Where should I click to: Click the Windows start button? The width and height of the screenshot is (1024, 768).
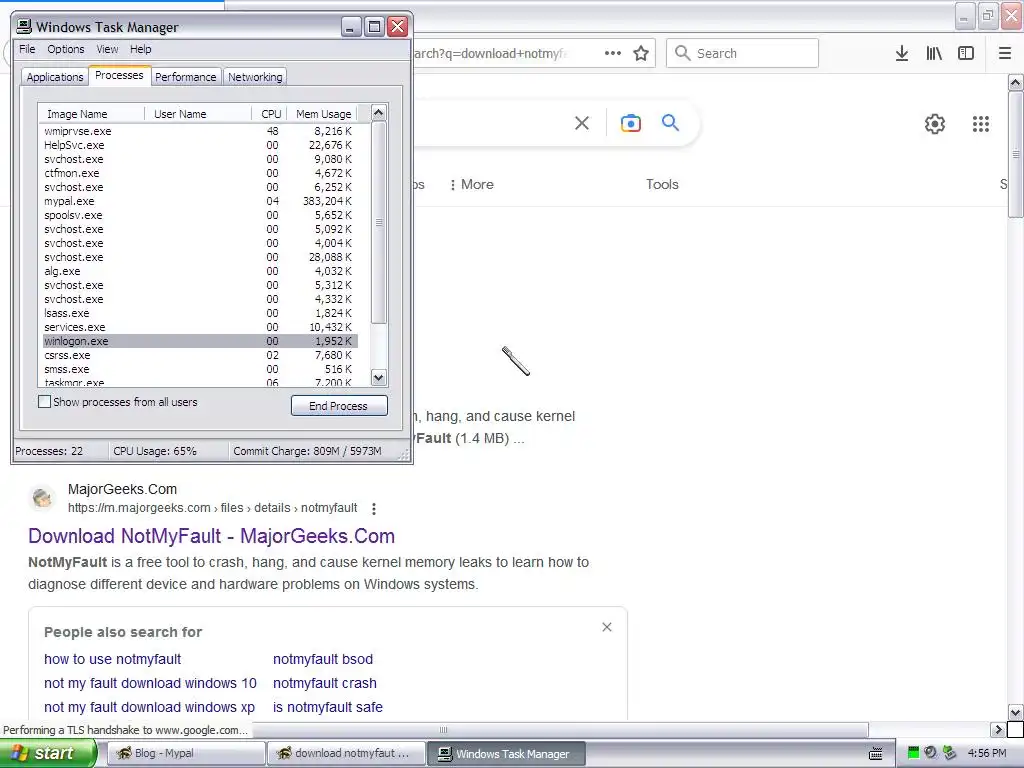click(x=48, y=754)
